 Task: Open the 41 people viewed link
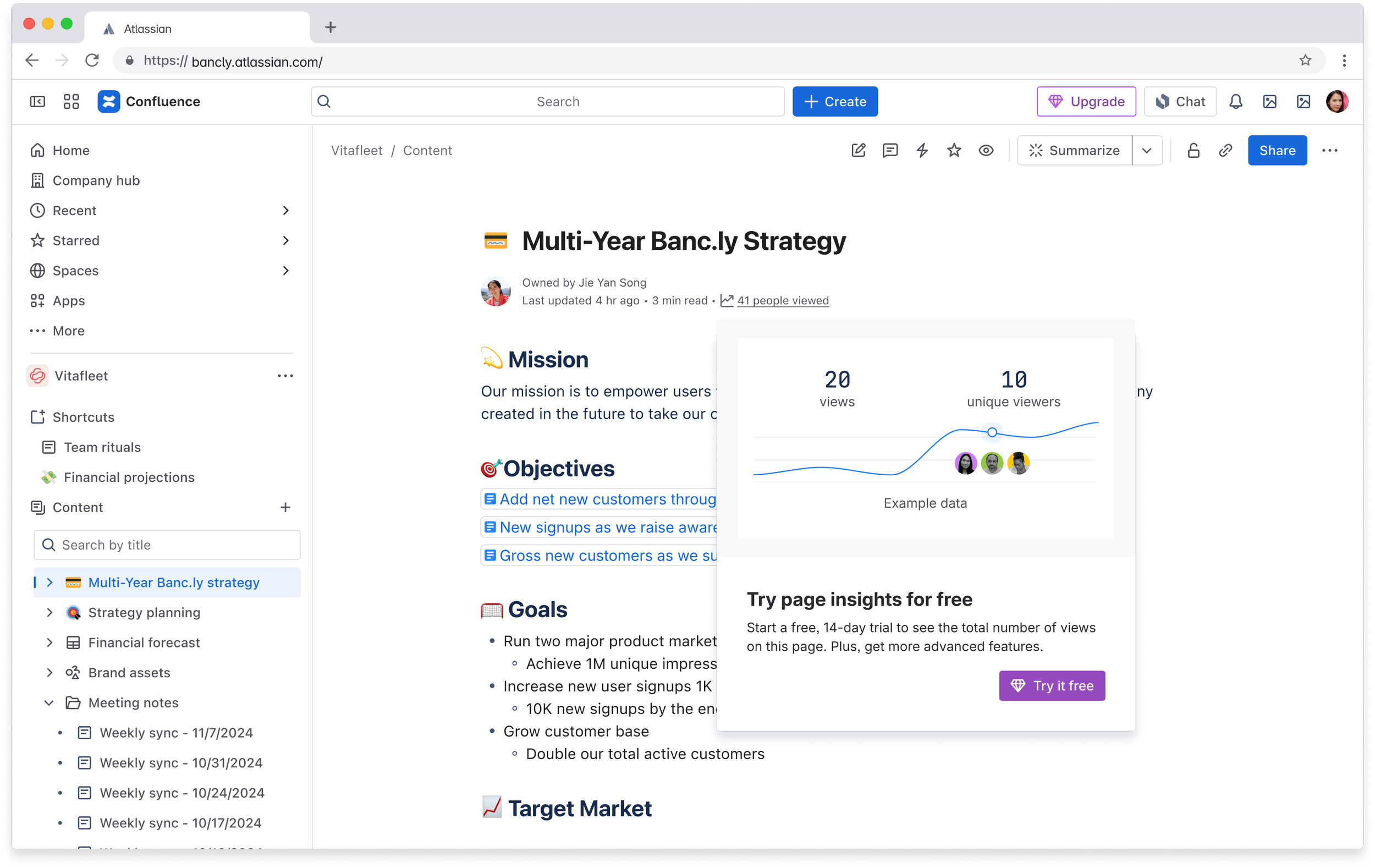(x=782, y=300)
